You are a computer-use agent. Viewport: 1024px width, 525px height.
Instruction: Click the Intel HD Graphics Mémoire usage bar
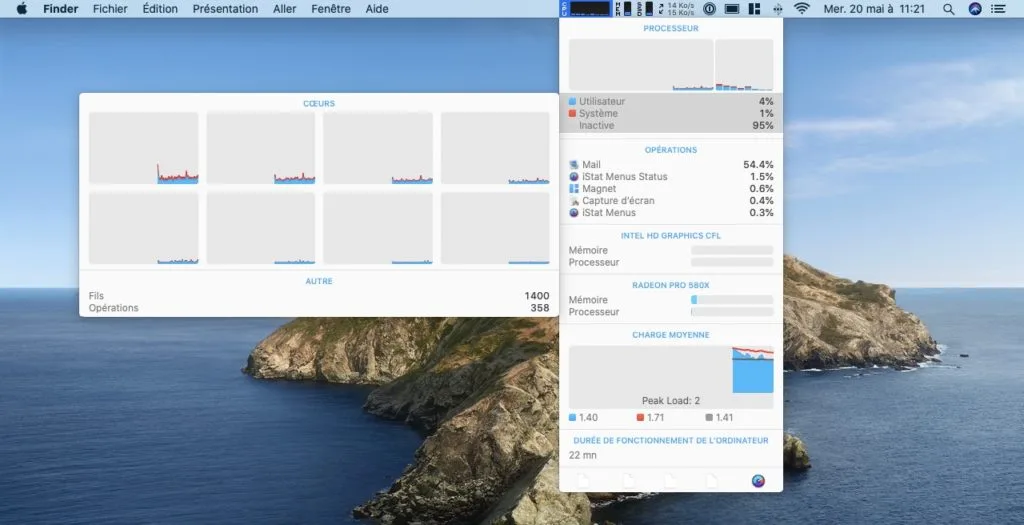(x=732, y=250)
